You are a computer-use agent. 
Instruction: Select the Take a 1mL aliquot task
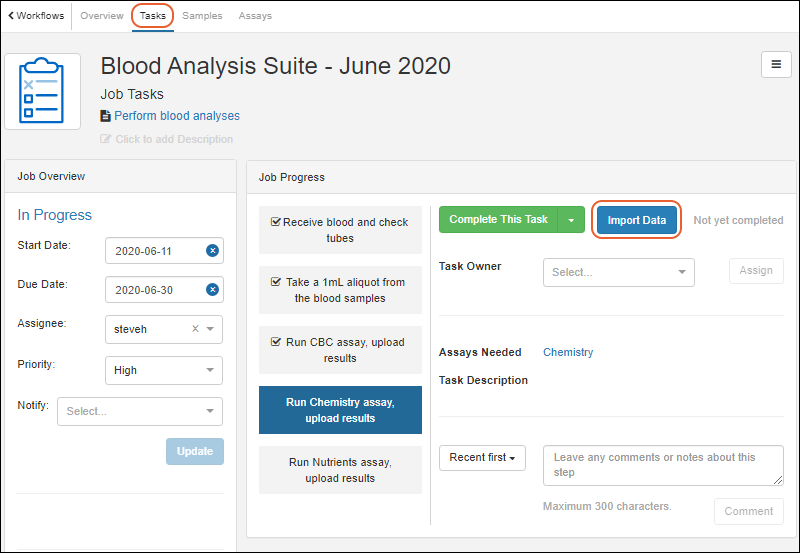pyautogui.click(x=340, y=290)
